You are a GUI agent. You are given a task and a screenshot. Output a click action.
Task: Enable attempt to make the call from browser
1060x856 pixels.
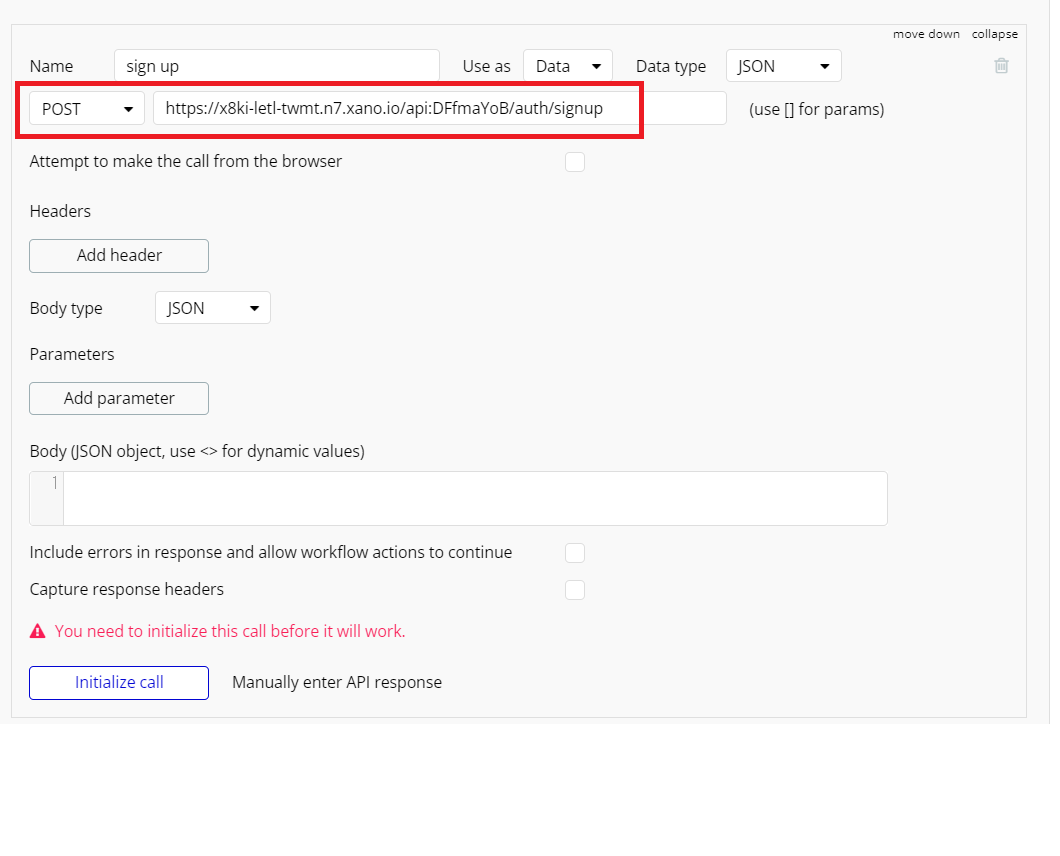click(575, 162)
